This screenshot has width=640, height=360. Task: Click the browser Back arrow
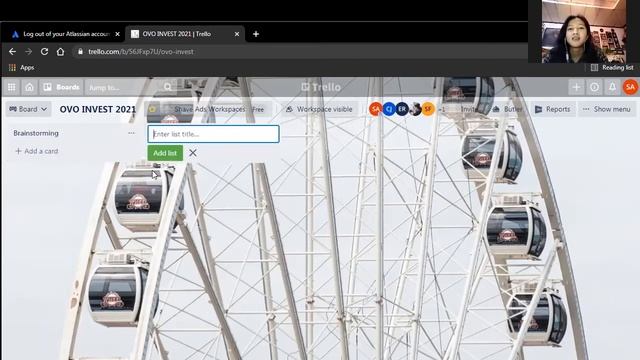(12, 52)
